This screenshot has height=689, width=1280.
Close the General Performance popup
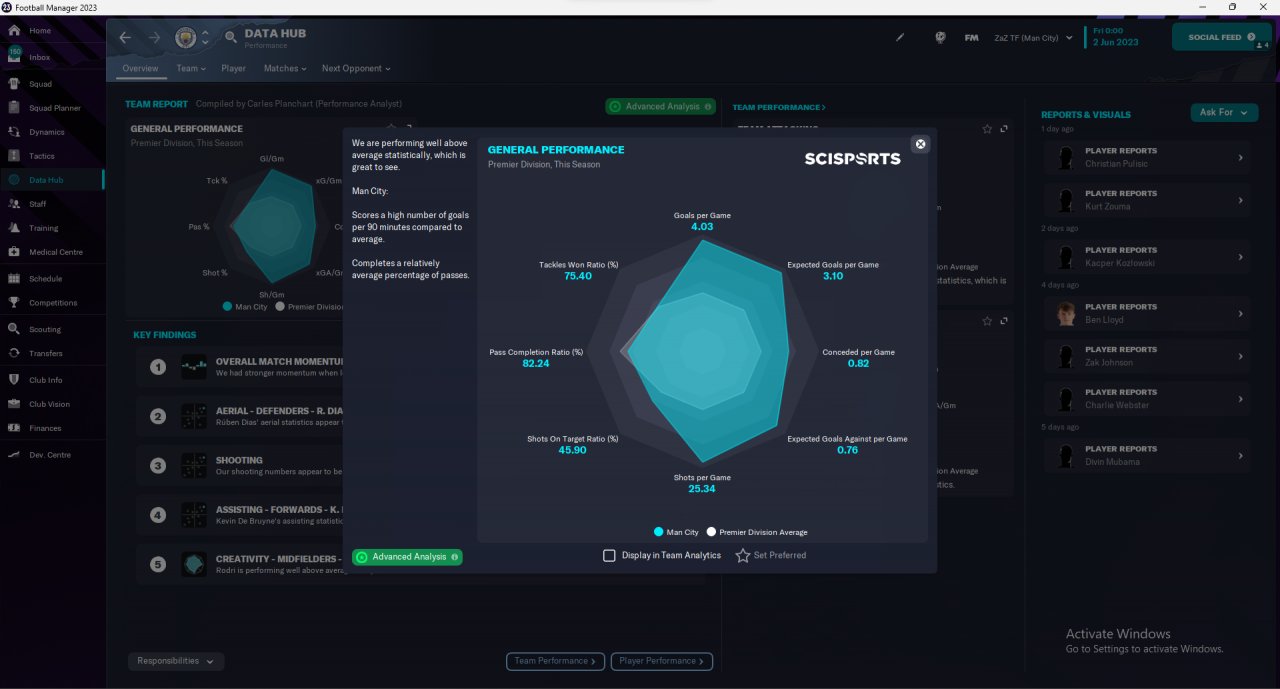click(x=921, y=144)
